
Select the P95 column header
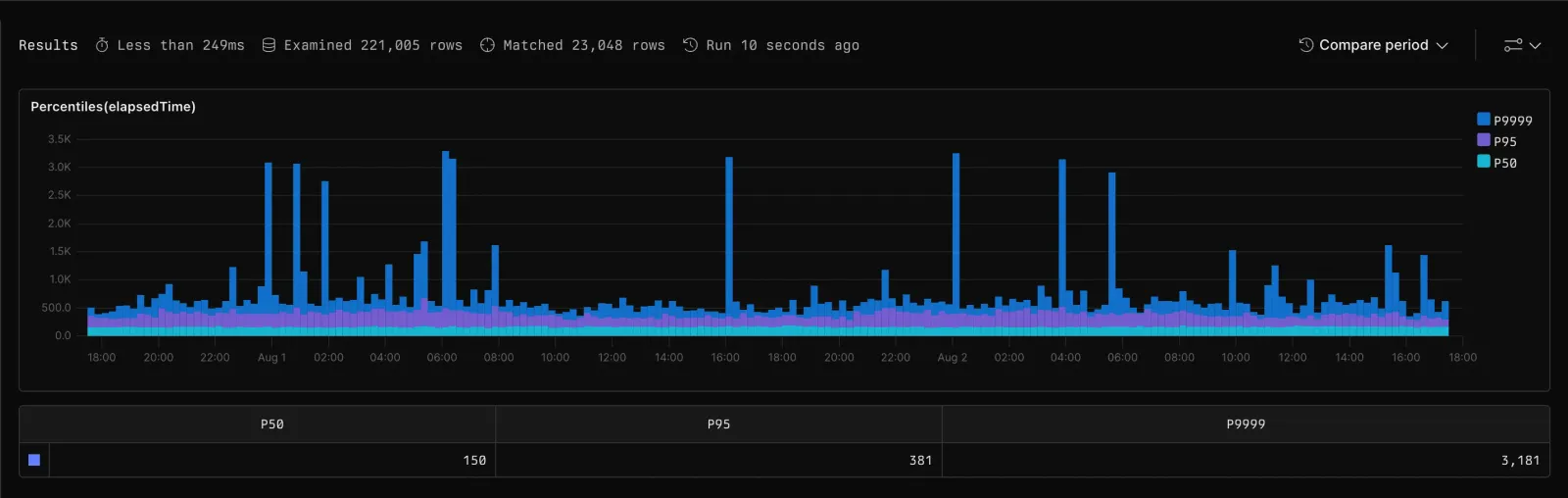718,424
